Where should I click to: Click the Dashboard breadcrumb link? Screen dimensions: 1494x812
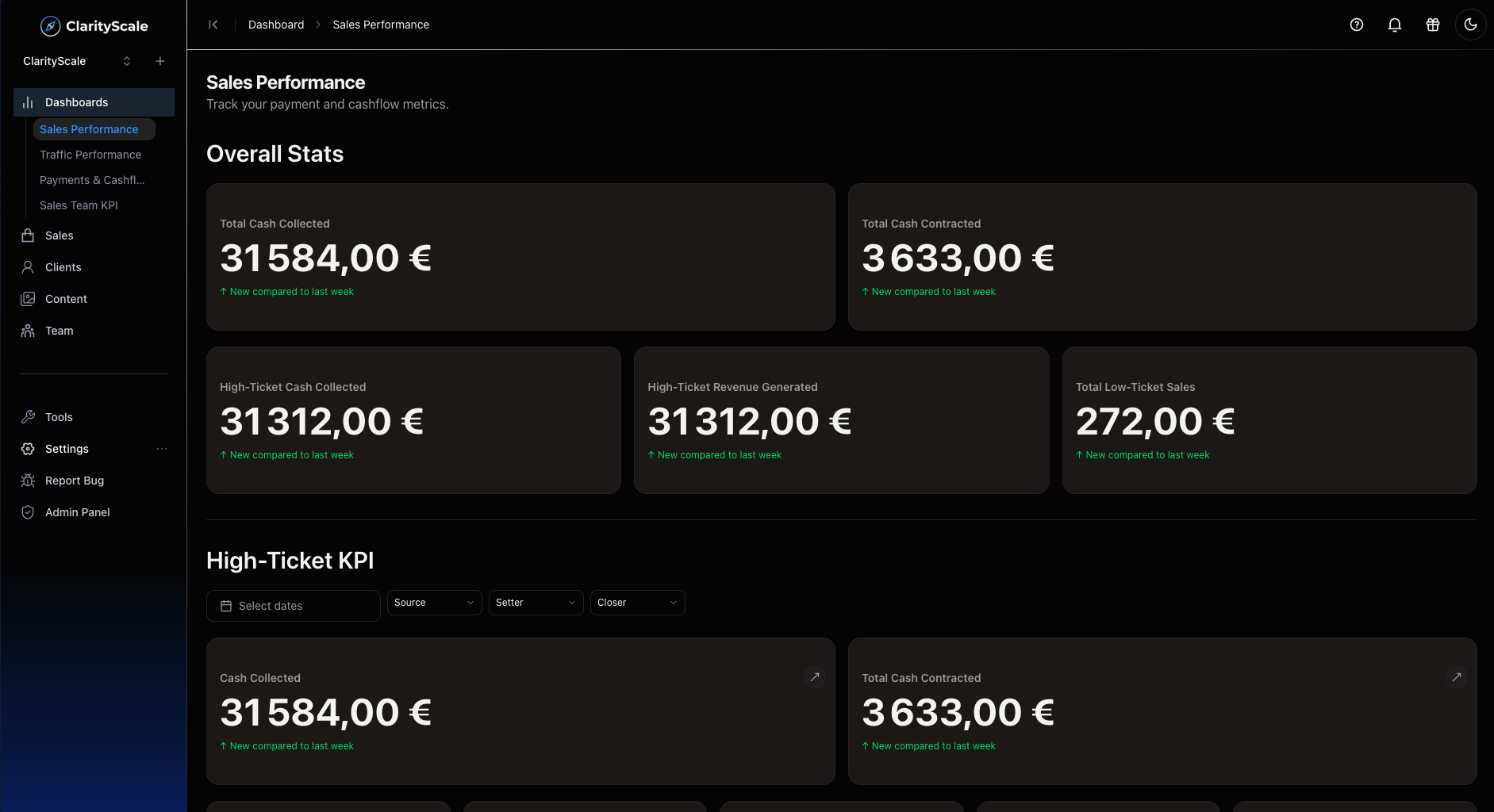(x=276, y=25)
